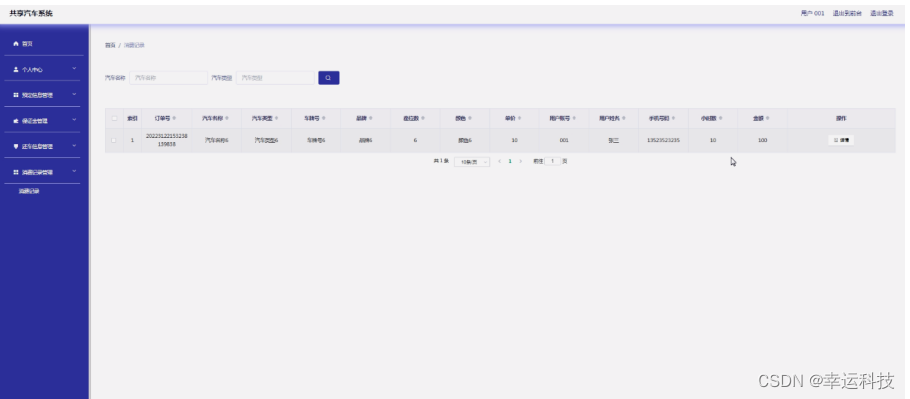Image resolution: width=910 pixels, height=399 pixels.
Task: Click the 车牌号6 cell
Action: tap(316, 140)
